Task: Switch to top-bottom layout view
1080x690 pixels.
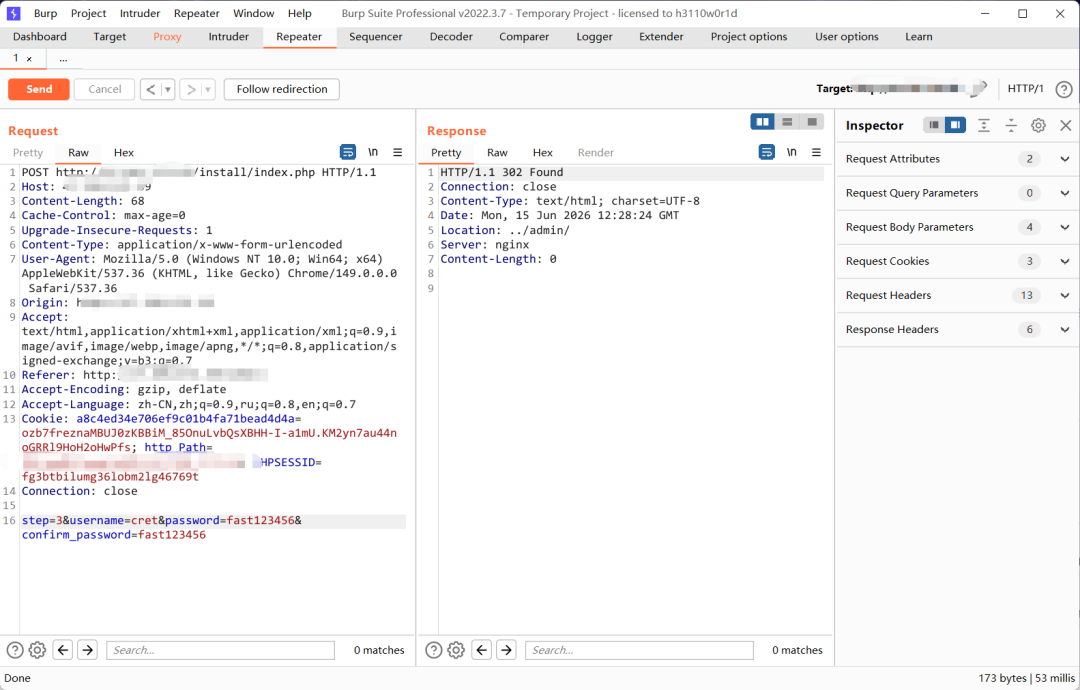Action: (x=787, y=122)
